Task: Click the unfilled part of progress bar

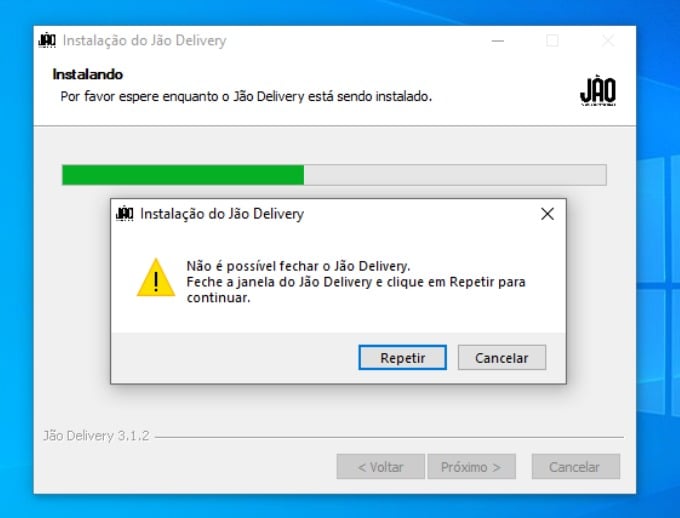Action: click(x=455, y=175)
